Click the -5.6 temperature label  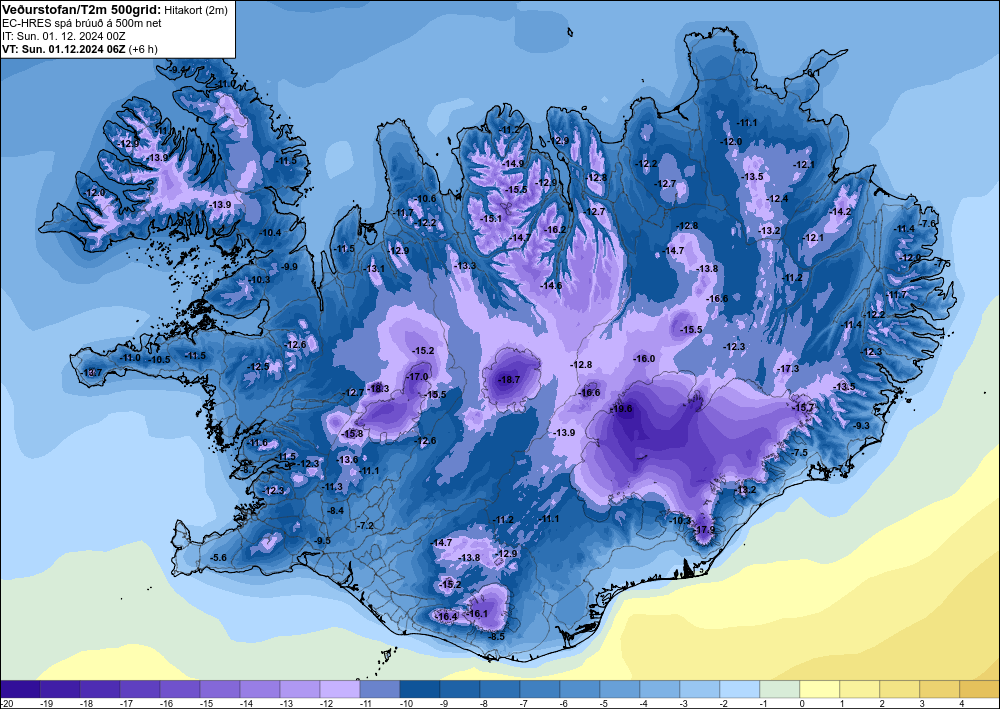pos(218,557)
